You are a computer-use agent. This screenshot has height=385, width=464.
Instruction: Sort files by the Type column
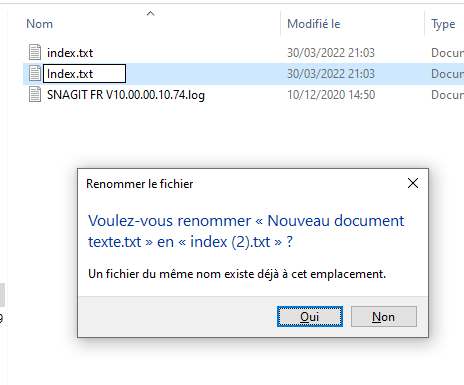coord(443,24)
